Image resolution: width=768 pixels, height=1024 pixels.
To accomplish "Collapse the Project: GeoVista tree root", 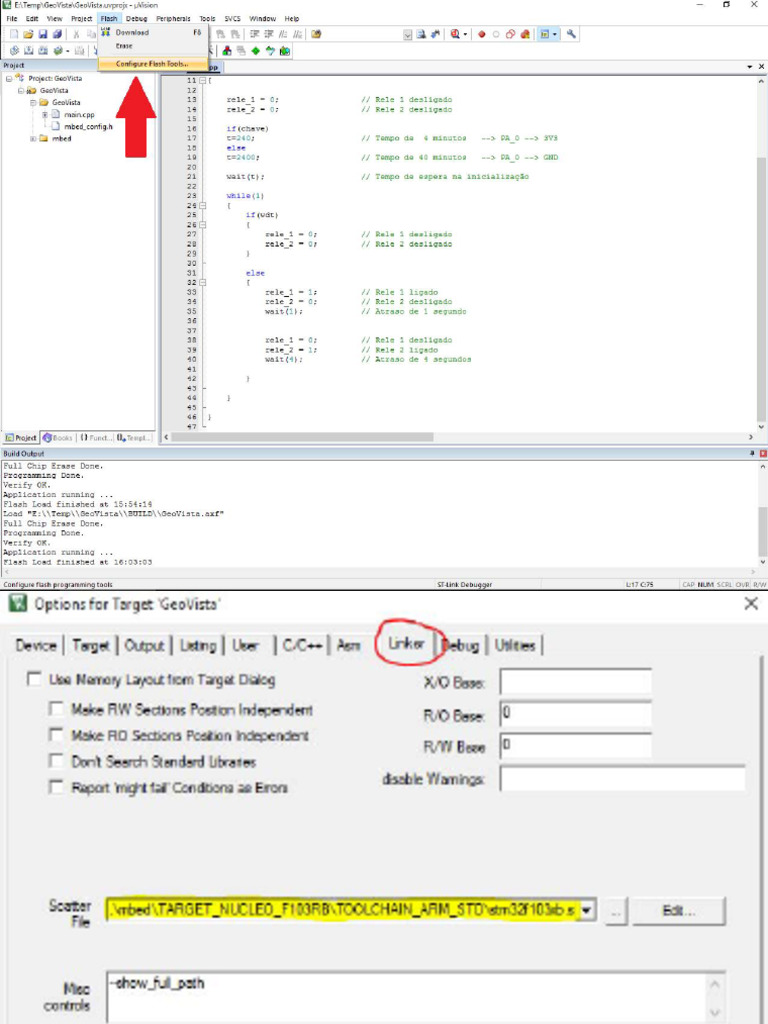I will pos(9,78).
